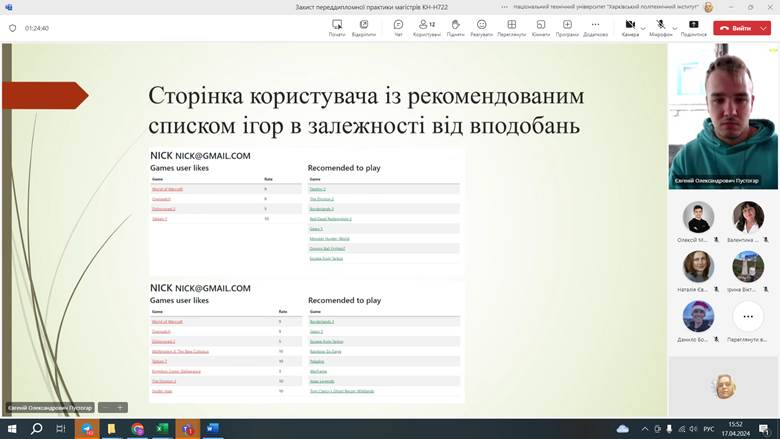
Task: Open the Chat panel in the meeting
Action: click(398, 27)
